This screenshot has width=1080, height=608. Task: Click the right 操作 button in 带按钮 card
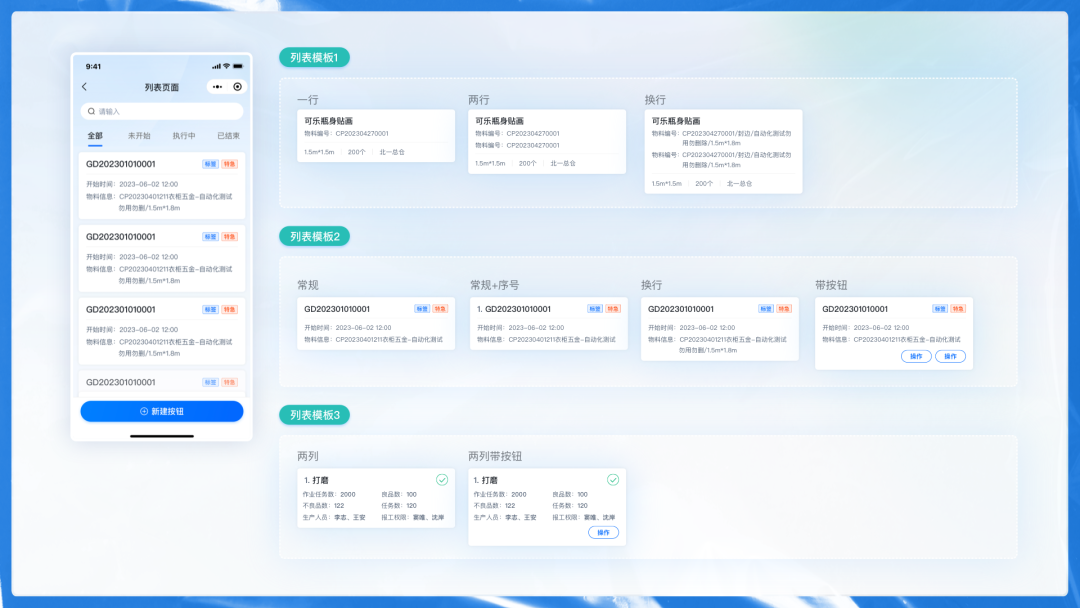[951, 356]
